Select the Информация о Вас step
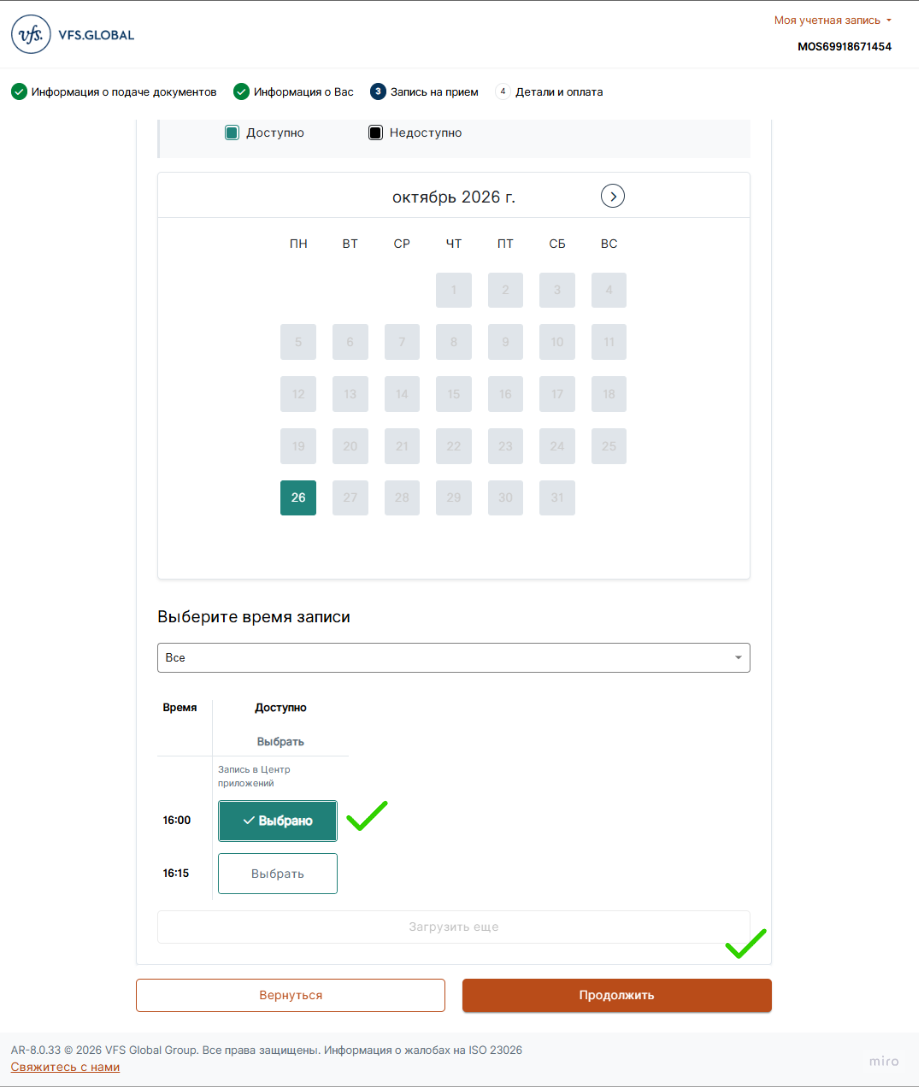919x1087 pixels. tap(293, 92)
